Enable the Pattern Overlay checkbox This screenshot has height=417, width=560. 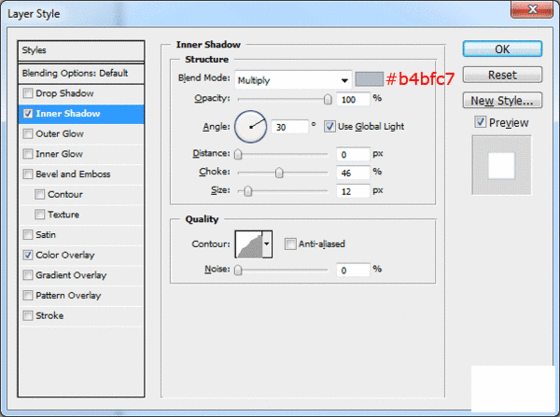(x=28, y=295)
